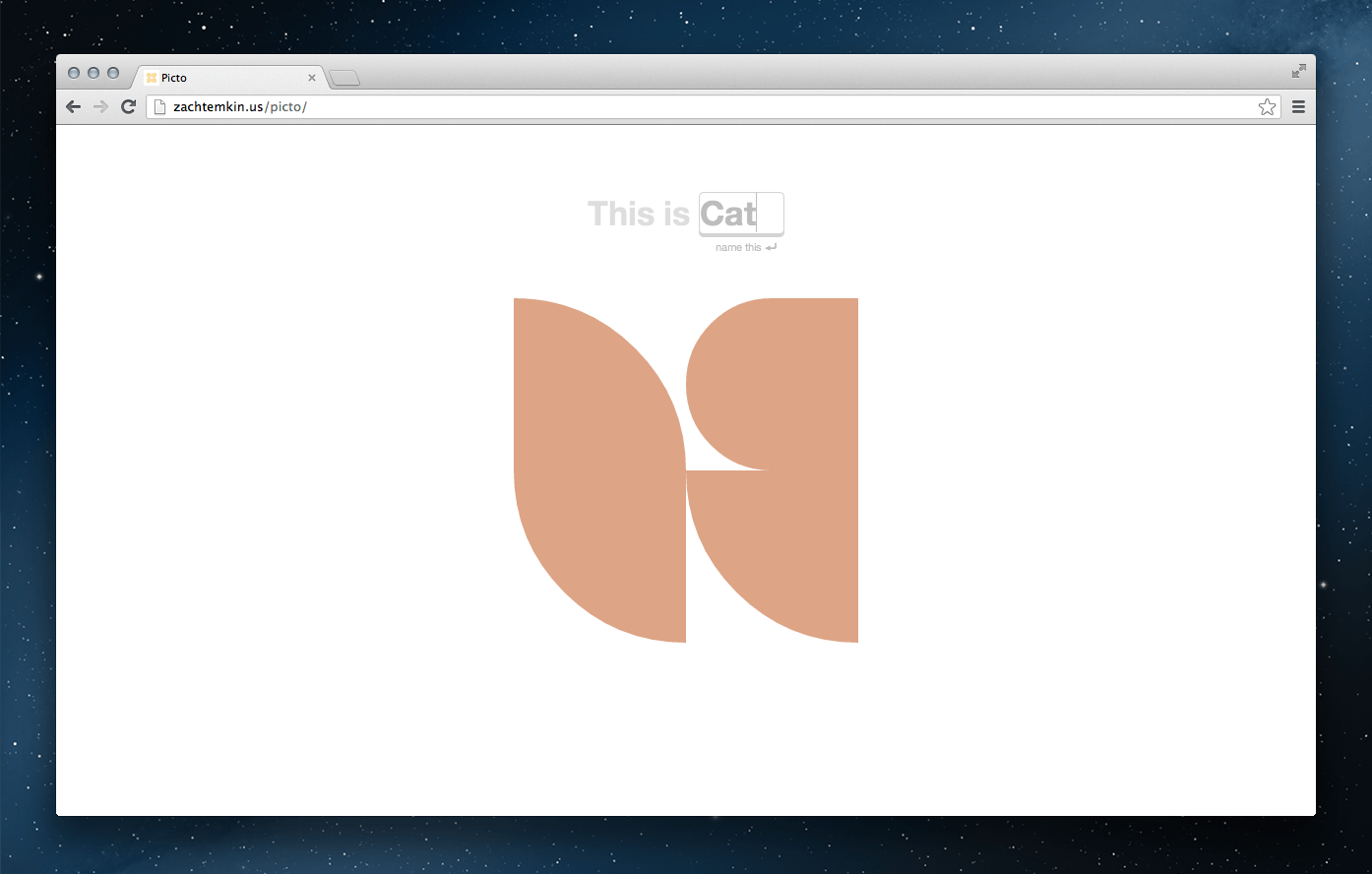Image resolution: width=1372 pixels, height=874 pixels.
Task: Click the forward navigation arrow
Action: point(100,107)
